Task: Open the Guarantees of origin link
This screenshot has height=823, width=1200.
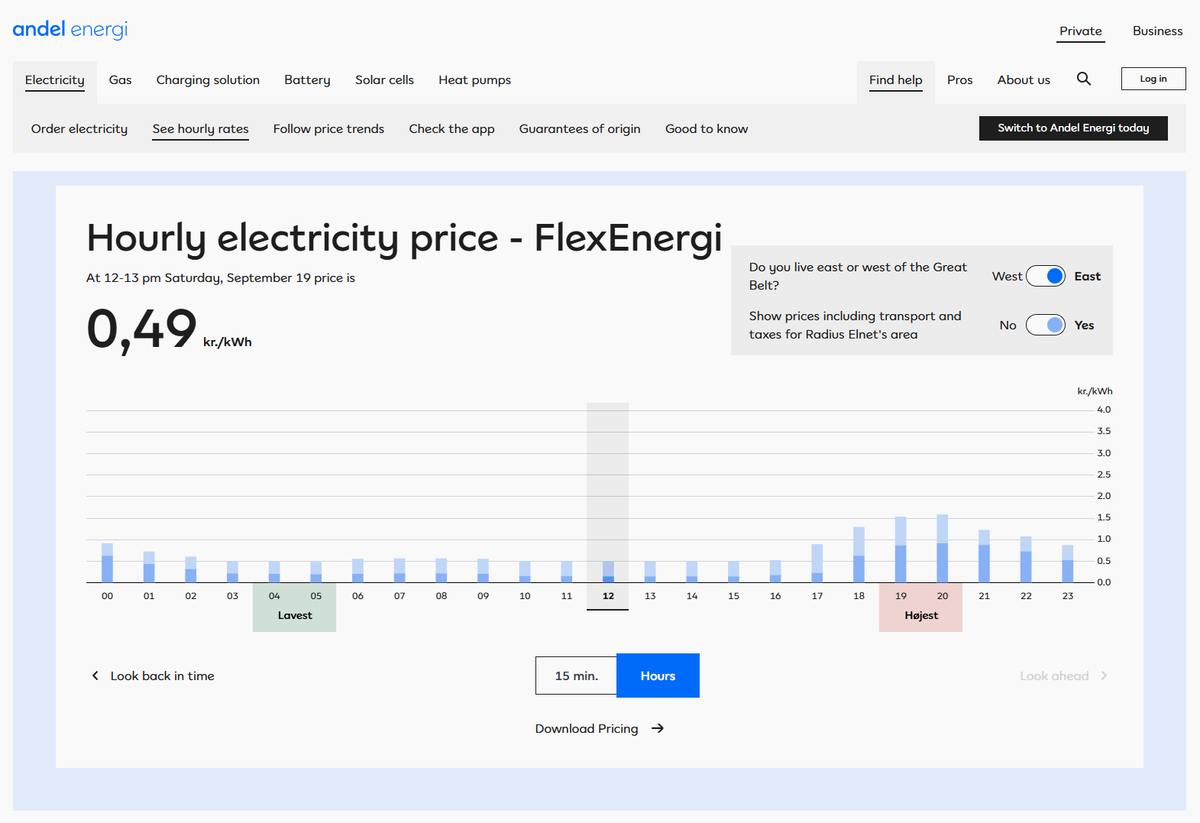Action: pyautogui.click(x=580, y=129)
